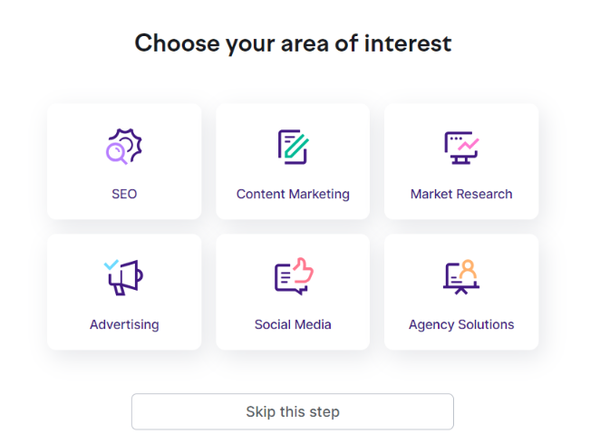Select the Advertising text label
The width and height of the screenshot is (600, 442).
(124, 324)
